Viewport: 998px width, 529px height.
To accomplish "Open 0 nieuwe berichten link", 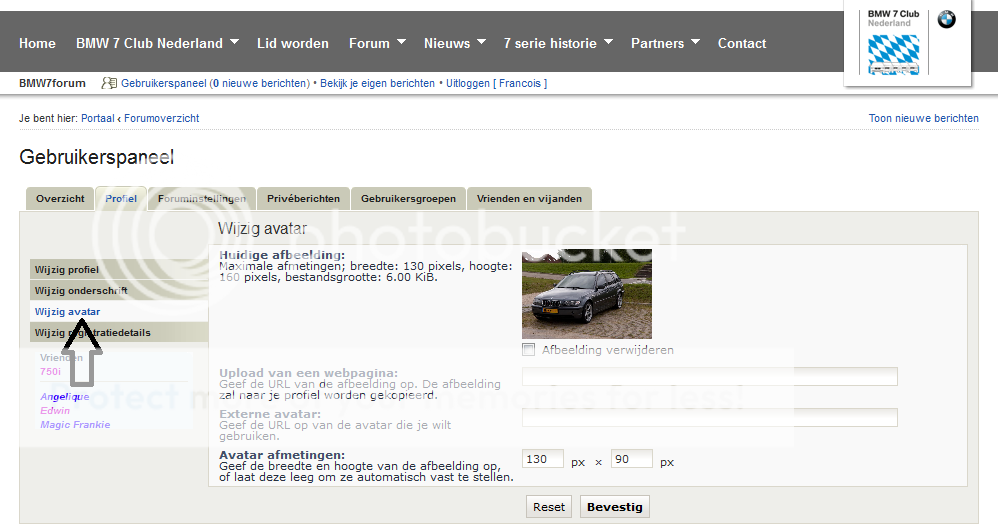I will tap(260, 83).
